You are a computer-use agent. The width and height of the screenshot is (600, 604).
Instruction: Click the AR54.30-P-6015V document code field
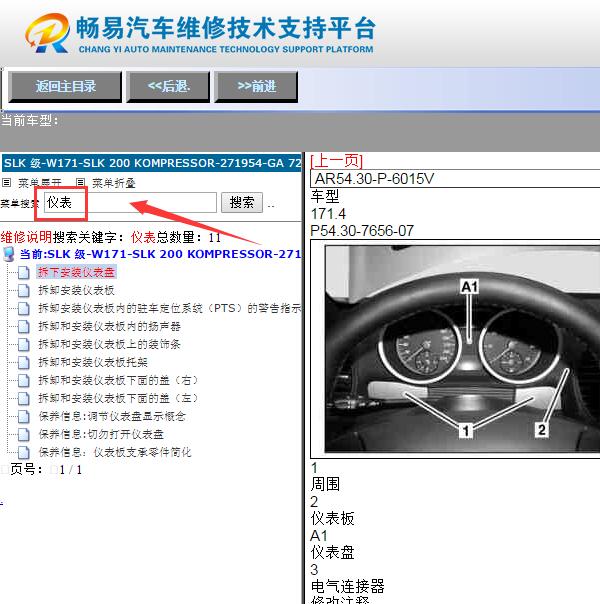click(455, 179)
